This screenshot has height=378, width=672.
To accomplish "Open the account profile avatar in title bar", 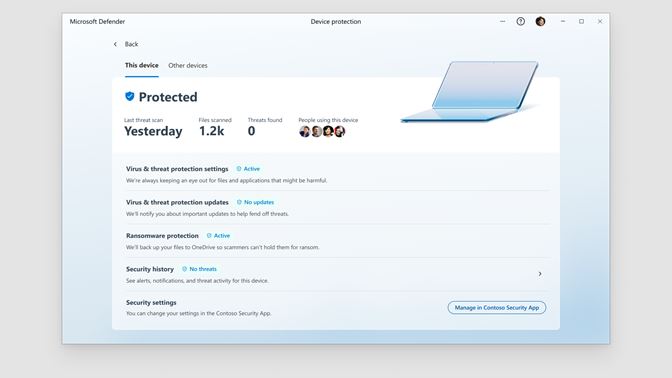I will point(540,21).
